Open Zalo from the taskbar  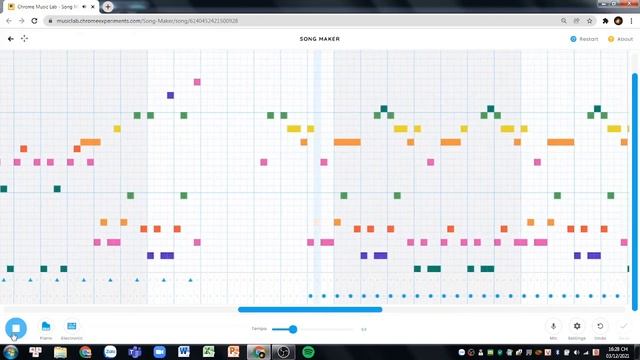point(110,352)
